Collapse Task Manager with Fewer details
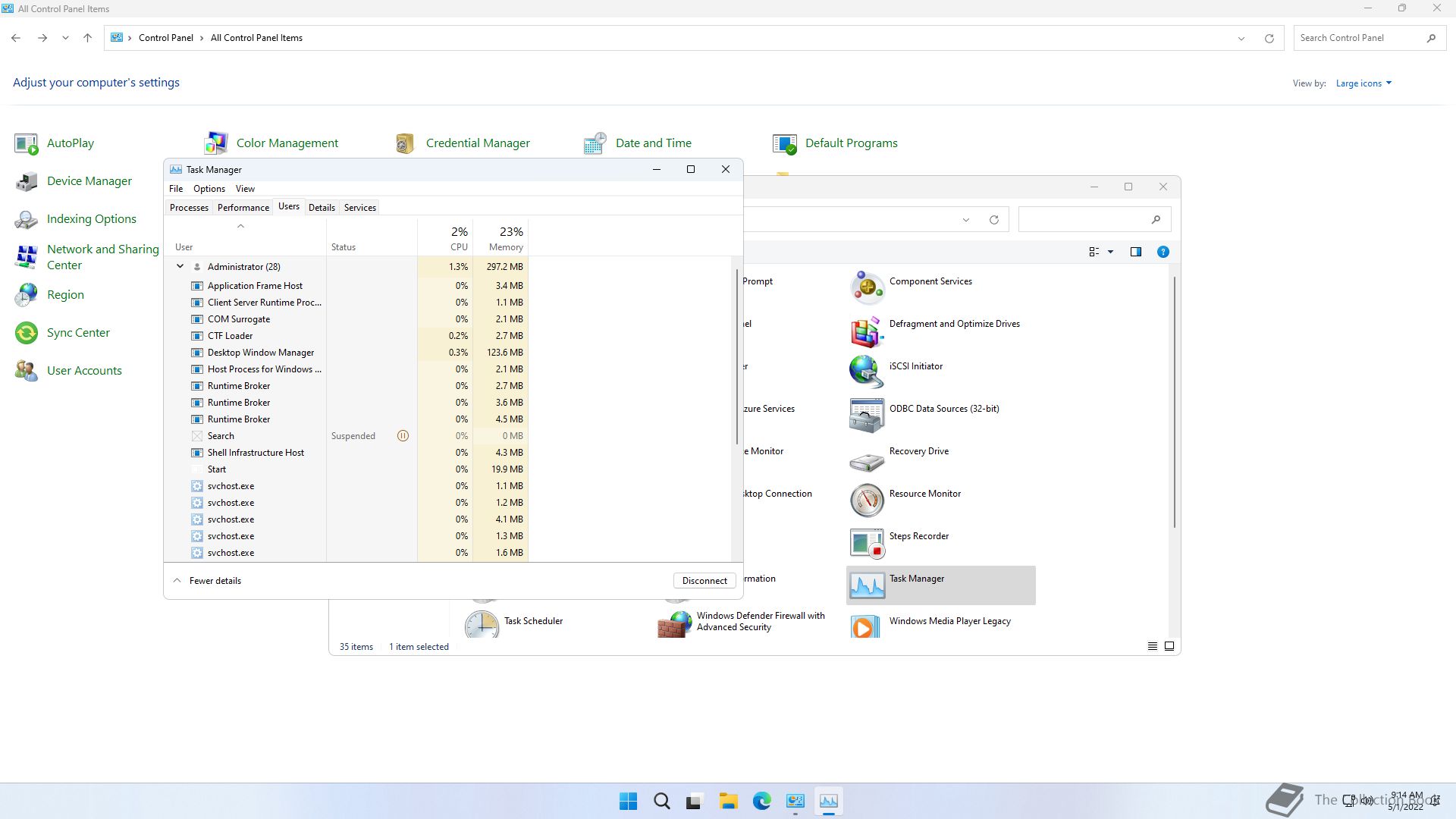Image resolution: width=1456 pixels, height=819 pixels. click(x=208, y=581)
